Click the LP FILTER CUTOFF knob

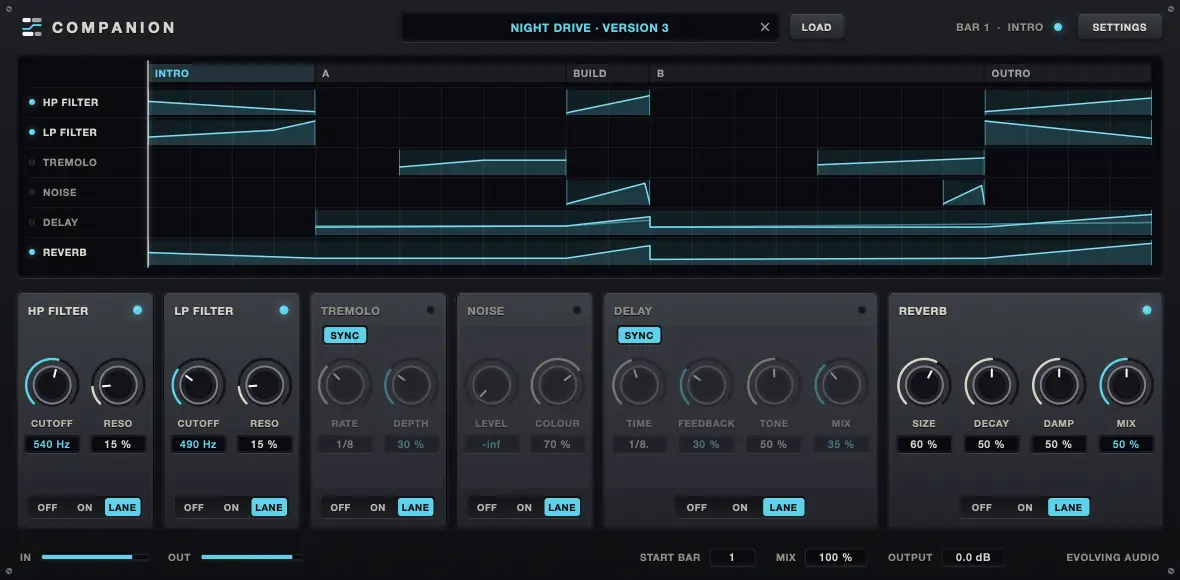click(199, 384)
